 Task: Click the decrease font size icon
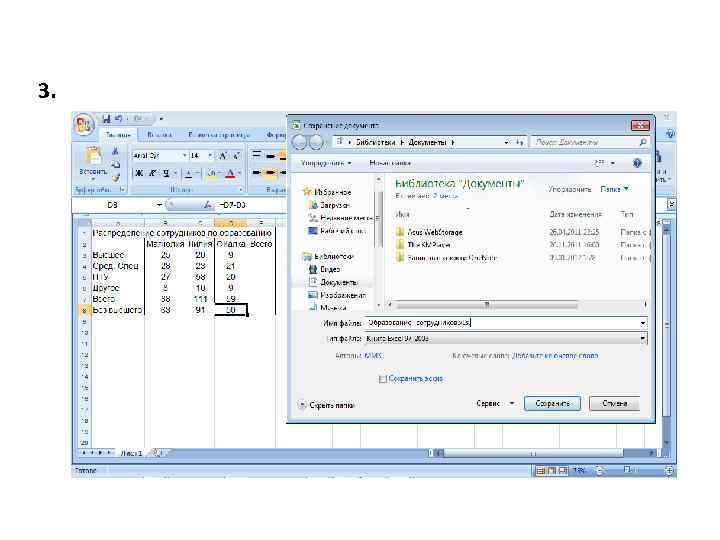pyautogui.click(x=236, y=156)
